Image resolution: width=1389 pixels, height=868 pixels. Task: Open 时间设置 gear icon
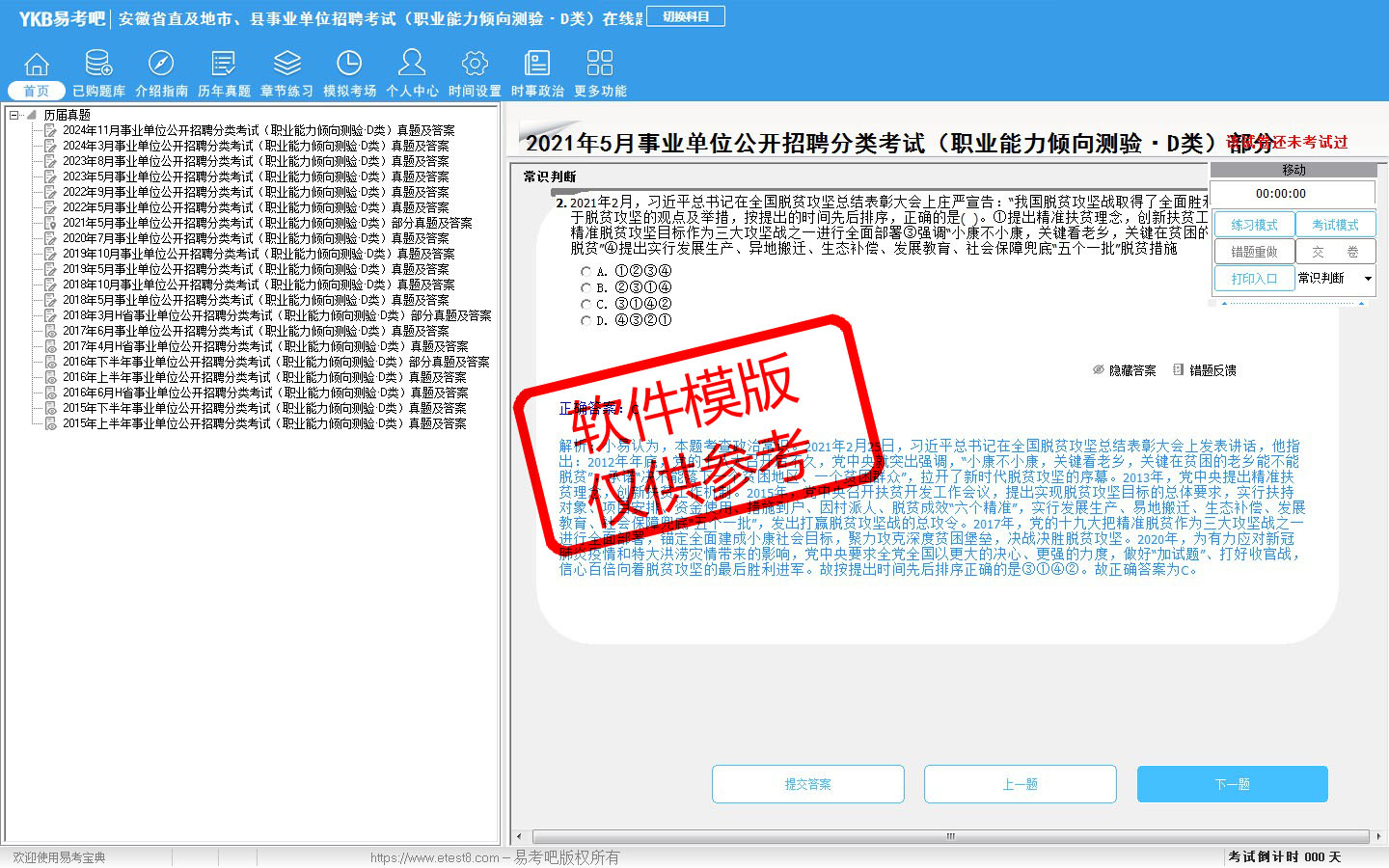click(x=475, y=65)
